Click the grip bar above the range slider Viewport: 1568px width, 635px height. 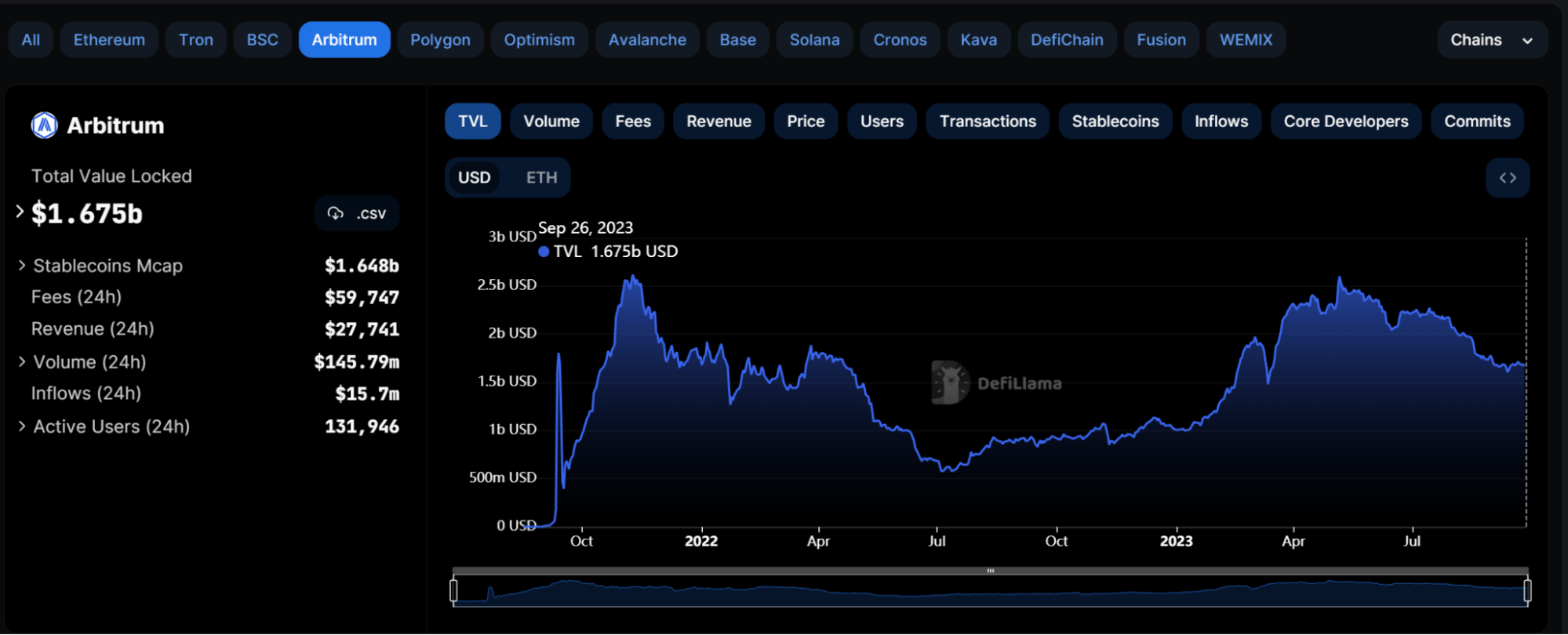pyautogui.click(x=991, y=571)
